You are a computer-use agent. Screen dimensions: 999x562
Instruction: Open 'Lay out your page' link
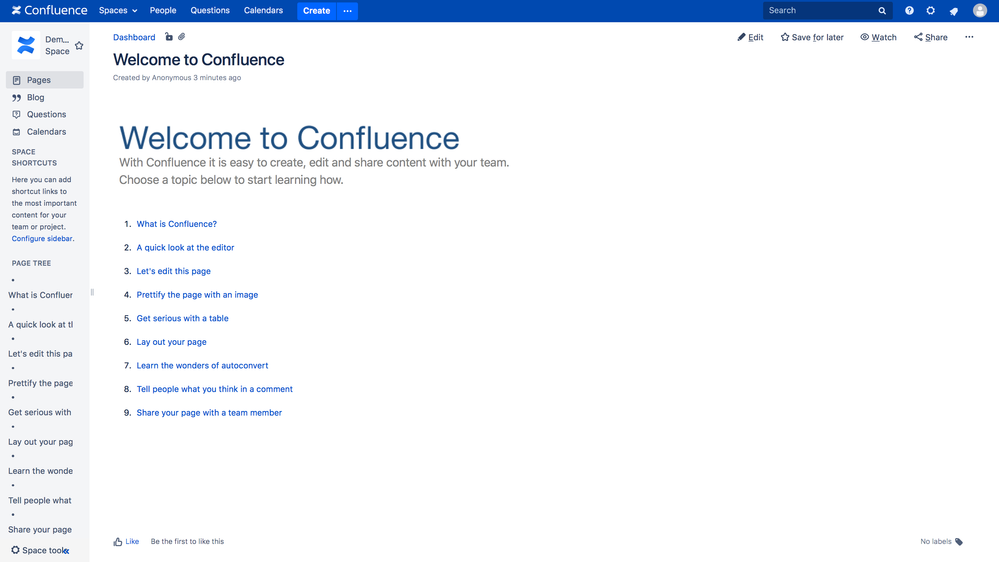pyautogui.click(x=171, y=342)
